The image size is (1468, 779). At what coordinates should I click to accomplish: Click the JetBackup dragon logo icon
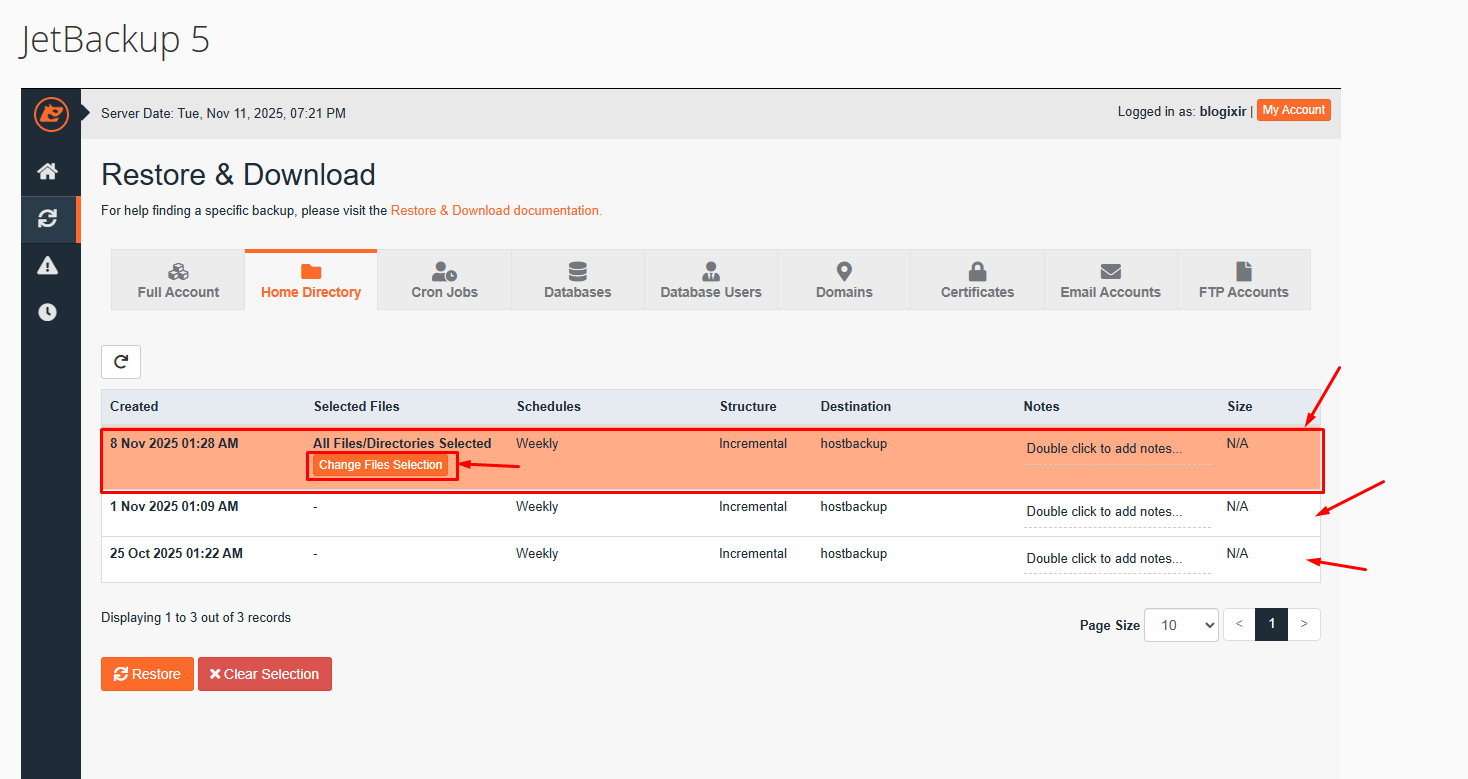pos(50,114)
